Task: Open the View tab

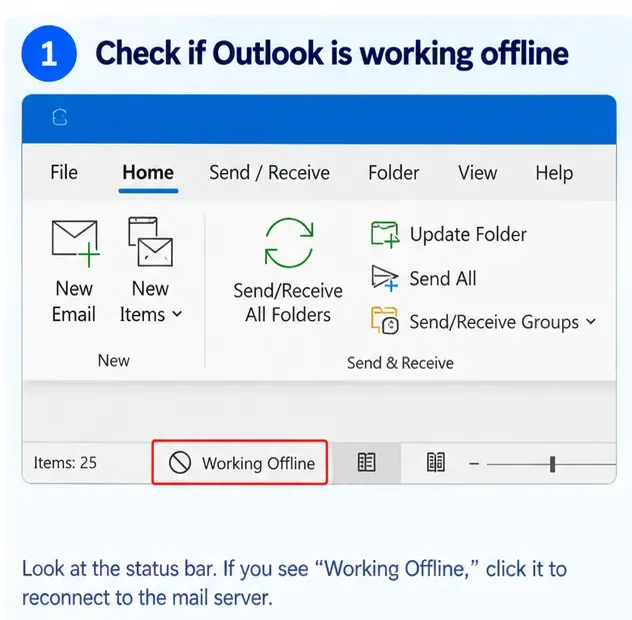Action: click(x=477, y=173)
